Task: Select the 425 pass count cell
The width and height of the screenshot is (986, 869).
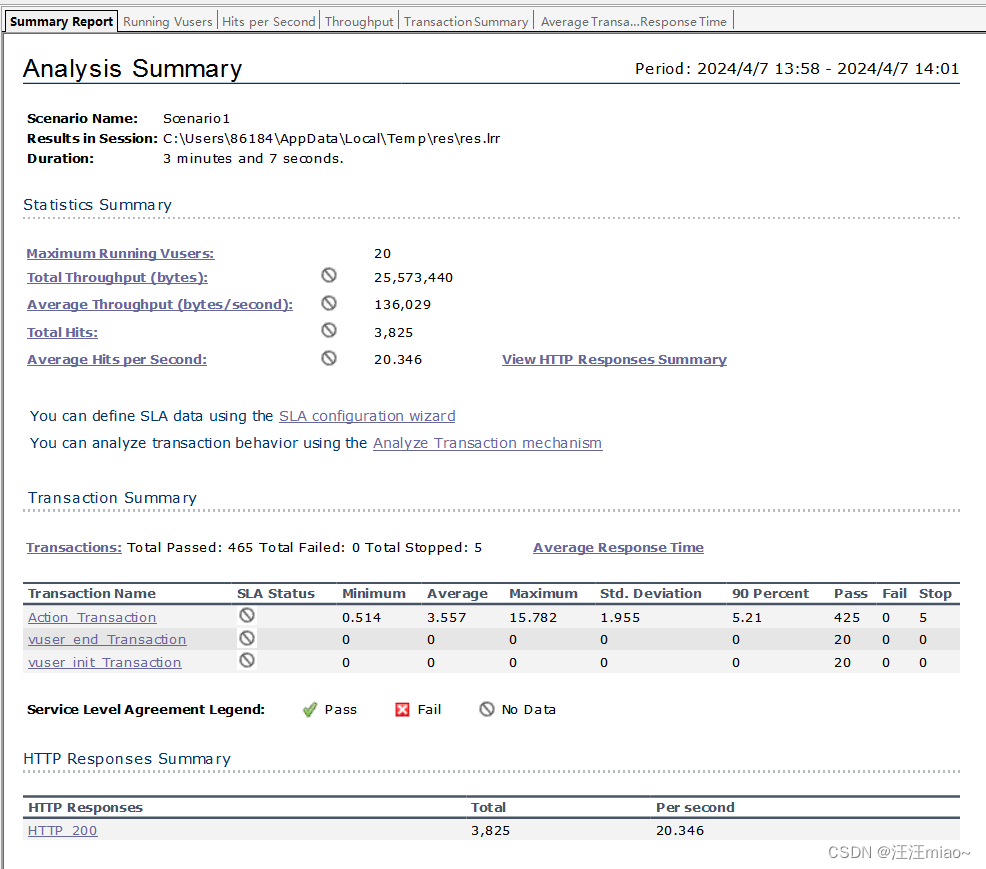Action: point(847,618)
